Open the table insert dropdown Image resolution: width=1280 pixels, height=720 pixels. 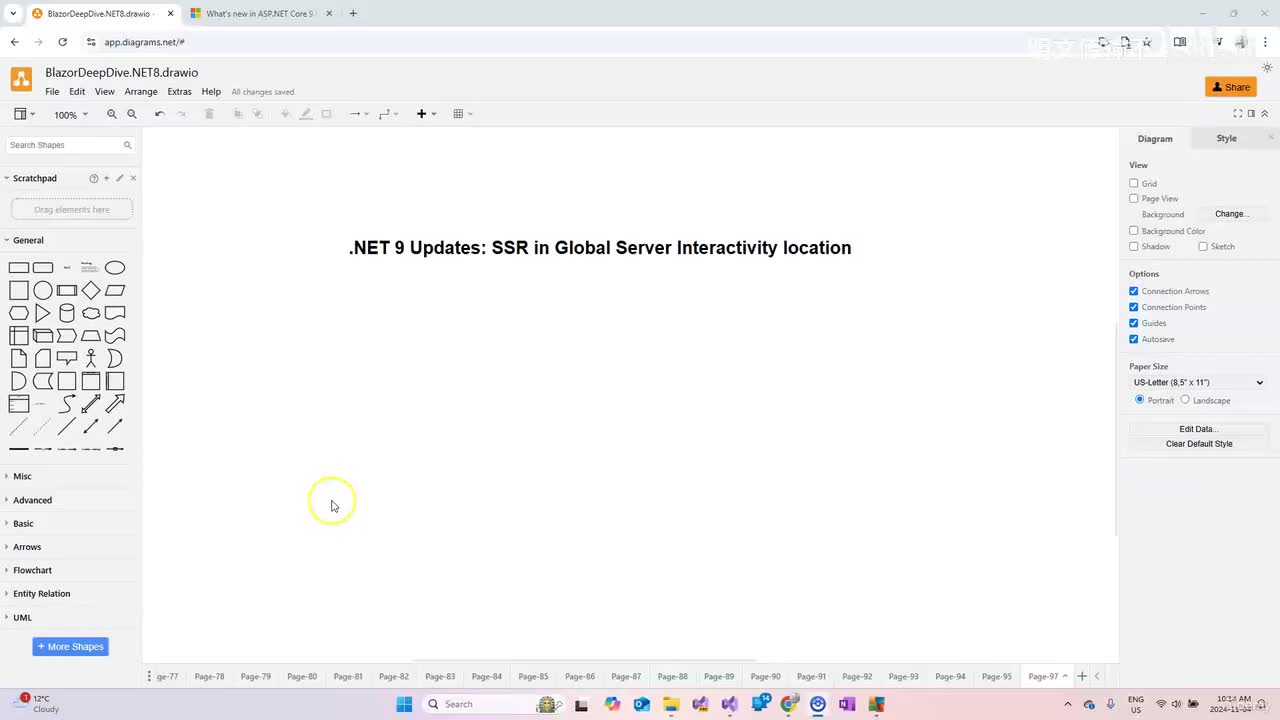click(463, 114)
